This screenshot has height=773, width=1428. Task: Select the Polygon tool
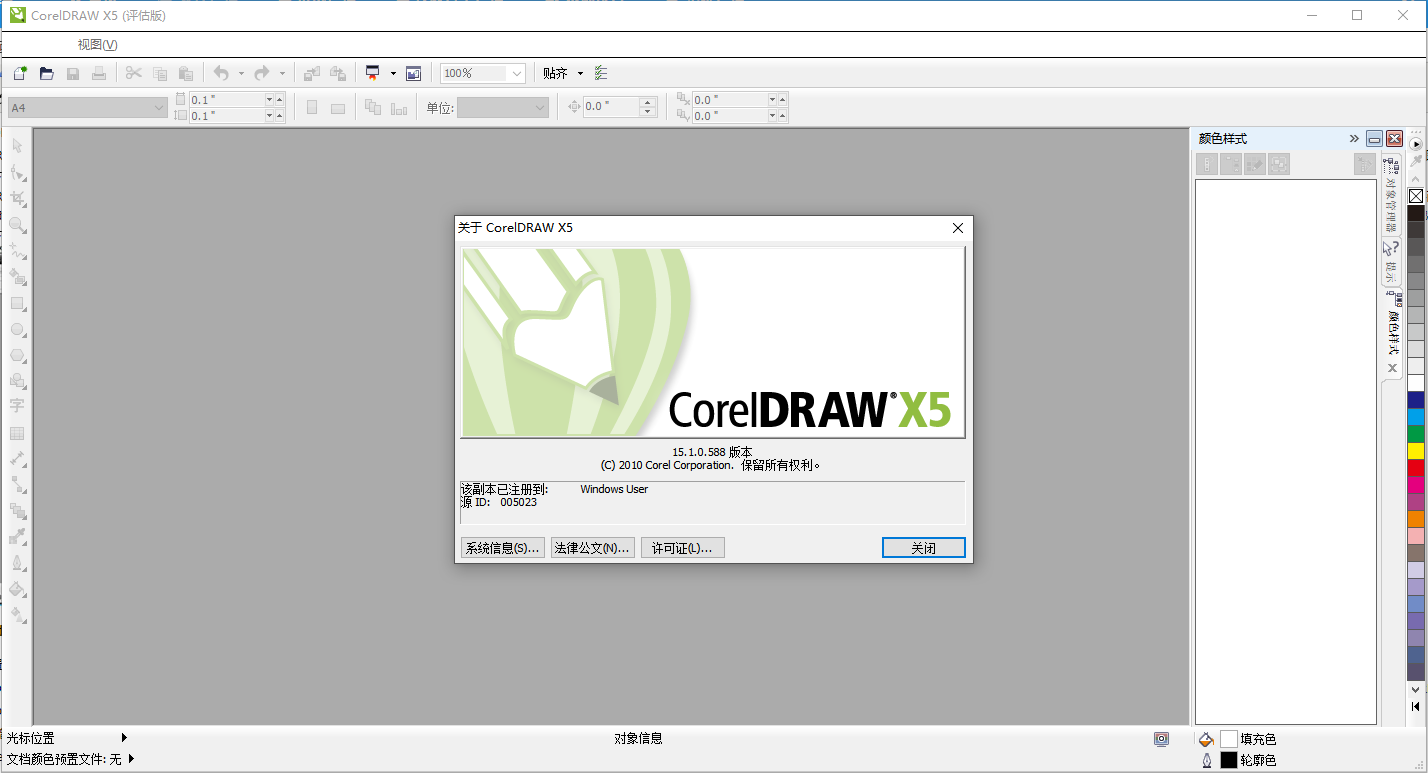16,356
